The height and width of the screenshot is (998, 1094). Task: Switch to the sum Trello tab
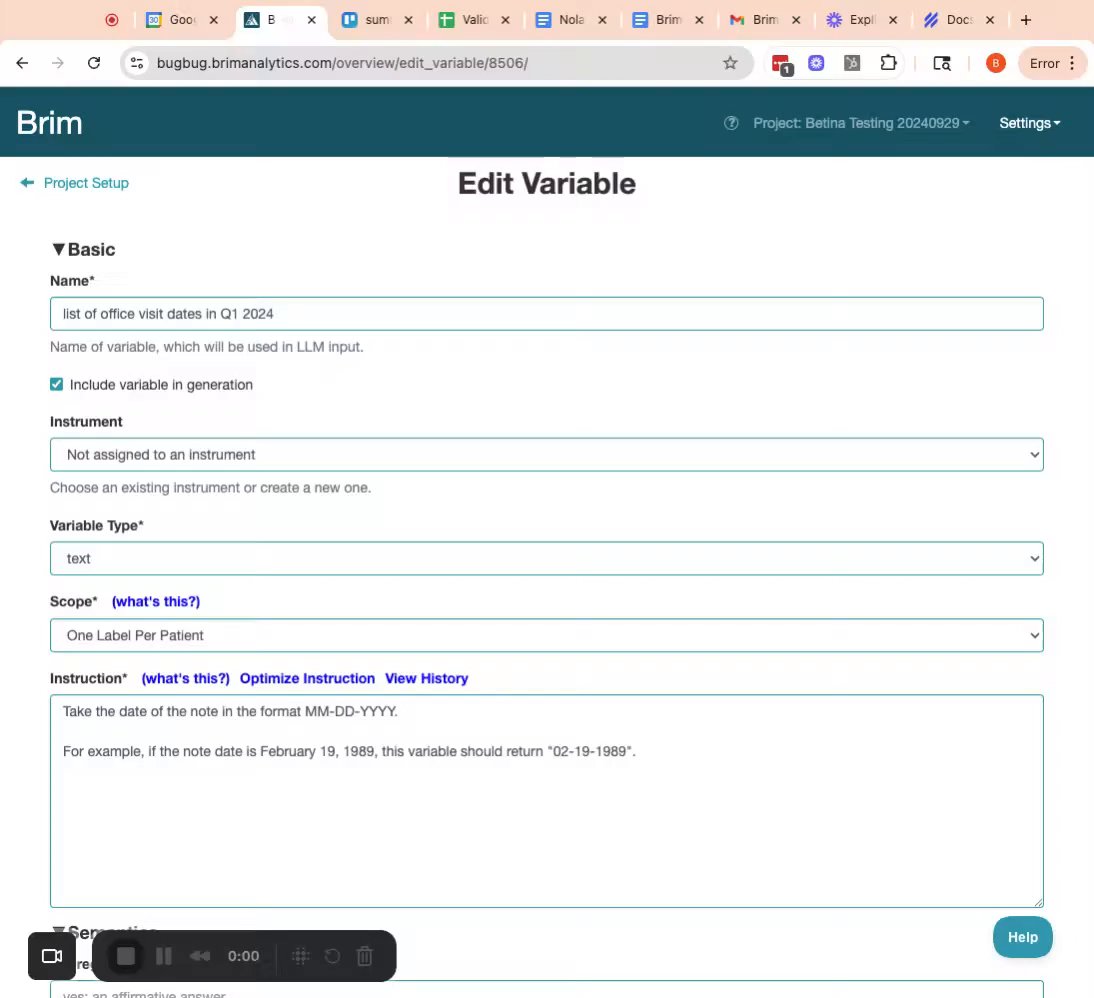point(377,20)
